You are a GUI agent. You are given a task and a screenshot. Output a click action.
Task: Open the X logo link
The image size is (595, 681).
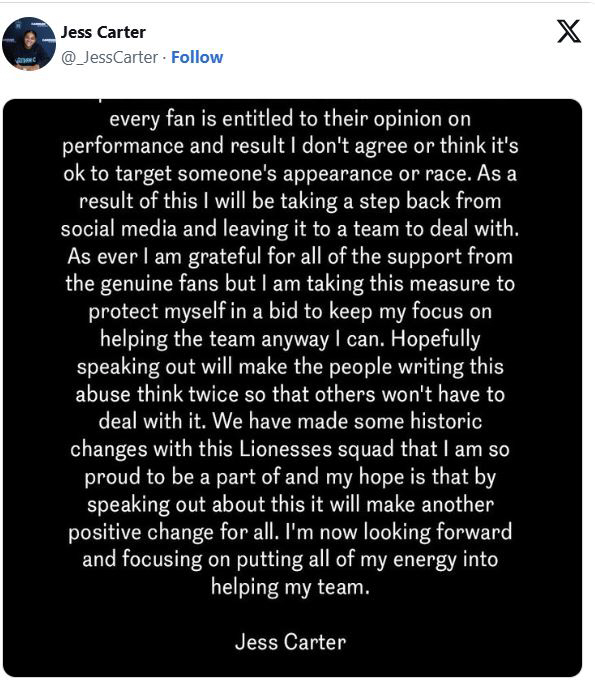569,31
